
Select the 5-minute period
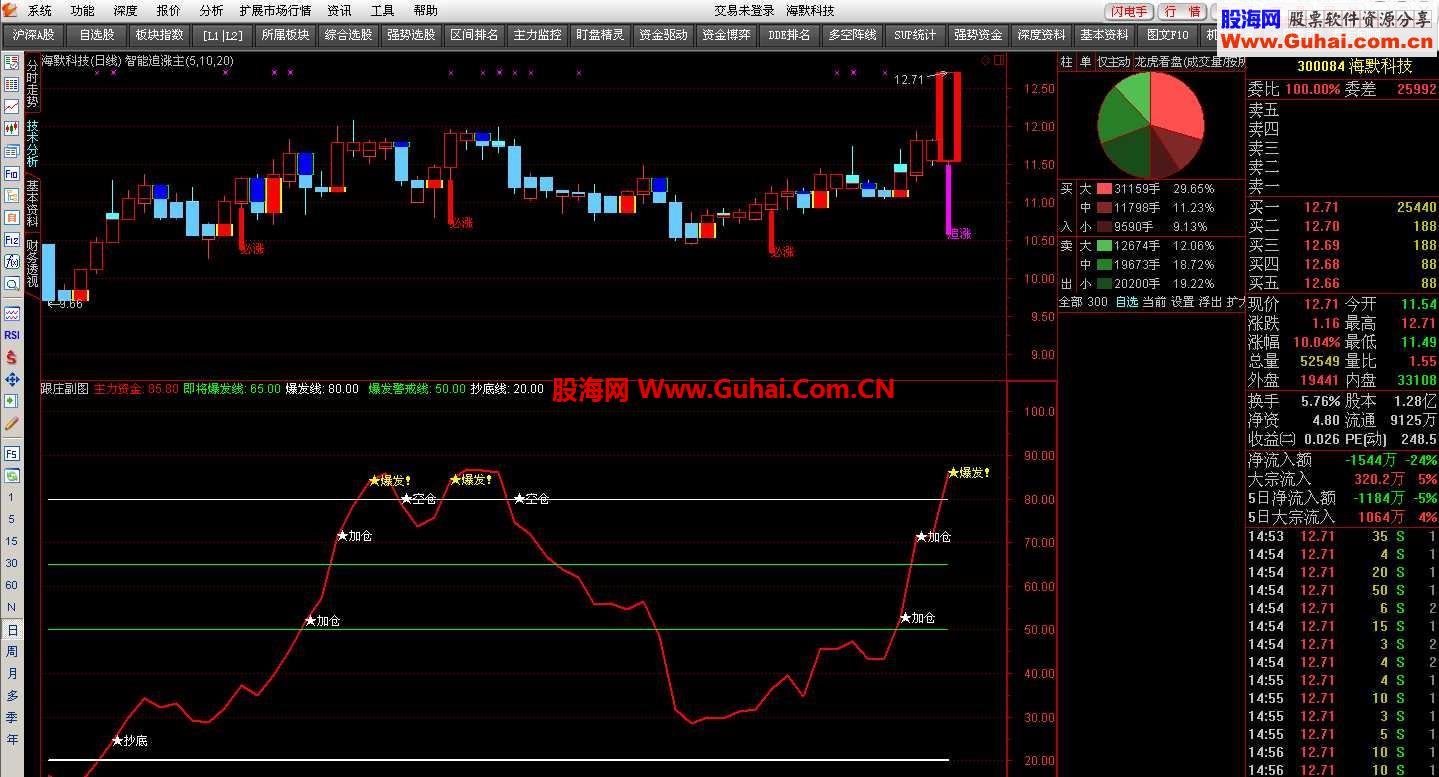click(12, 519)
